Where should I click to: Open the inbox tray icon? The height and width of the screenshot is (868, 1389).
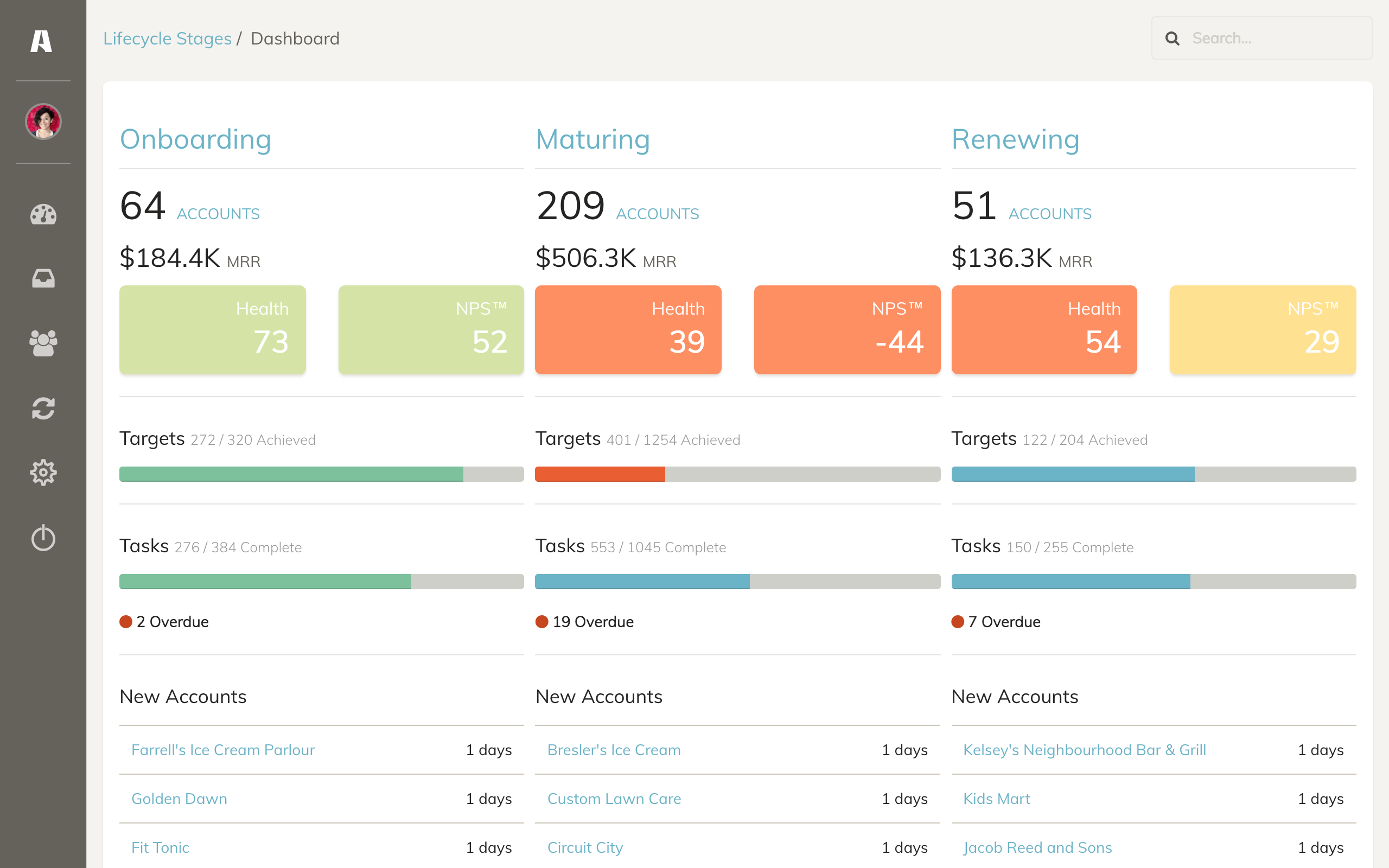pos(43,278)
